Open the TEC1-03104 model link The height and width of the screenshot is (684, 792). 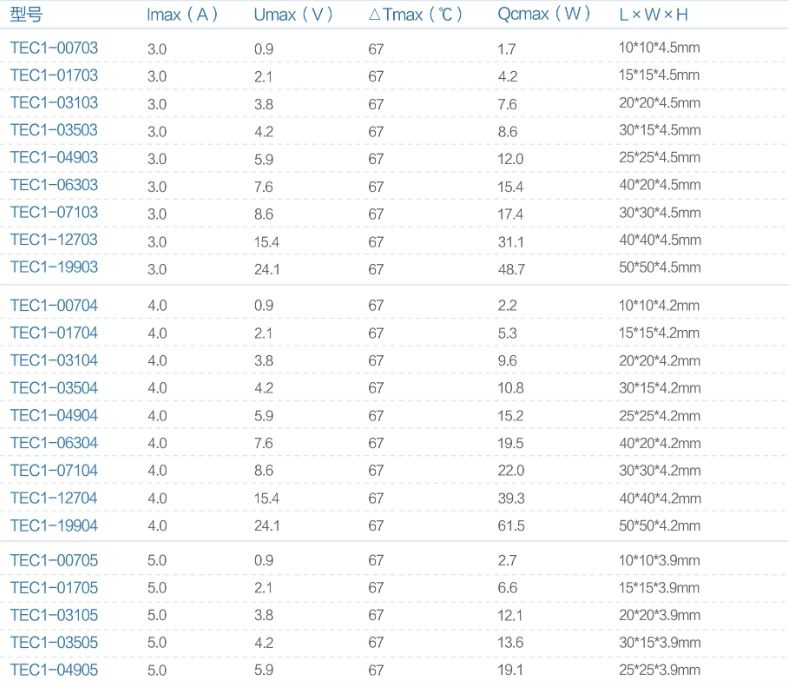[x=54, y=360]
